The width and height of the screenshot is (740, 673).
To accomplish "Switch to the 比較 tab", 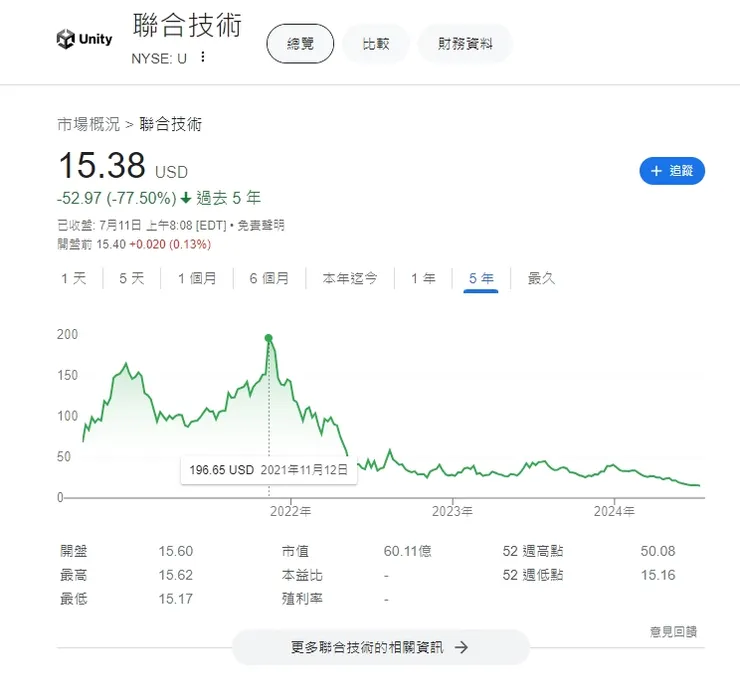I will point(376,44).
